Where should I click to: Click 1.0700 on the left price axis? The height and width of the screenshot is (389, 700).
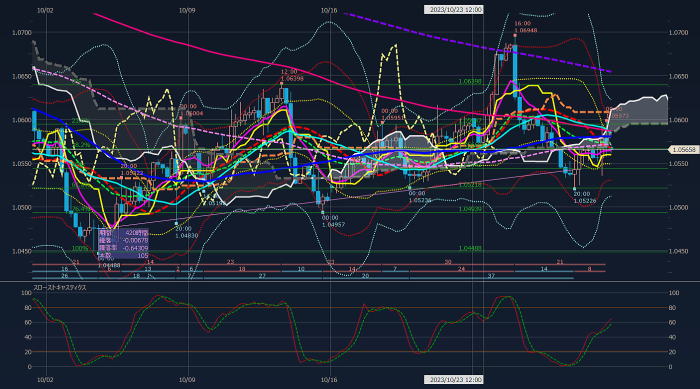coord(21,33)
